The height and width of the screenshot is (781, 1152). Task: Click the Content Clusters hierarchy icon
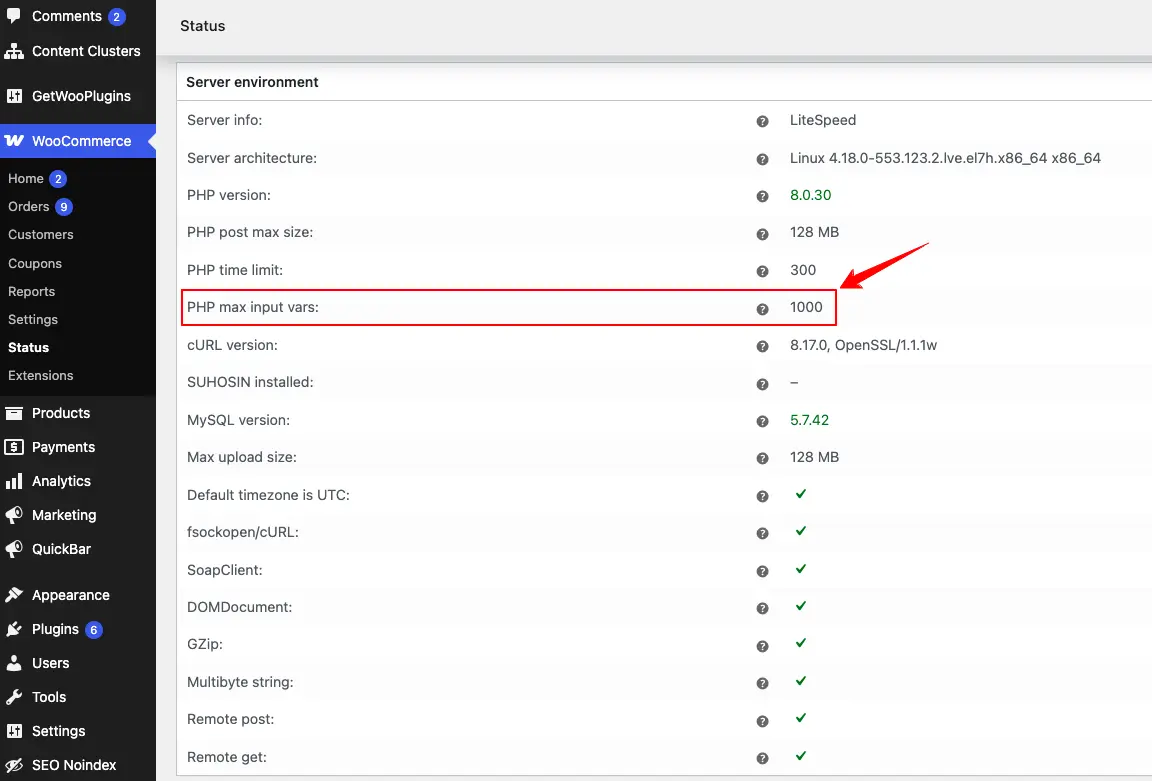click(14, 51)
